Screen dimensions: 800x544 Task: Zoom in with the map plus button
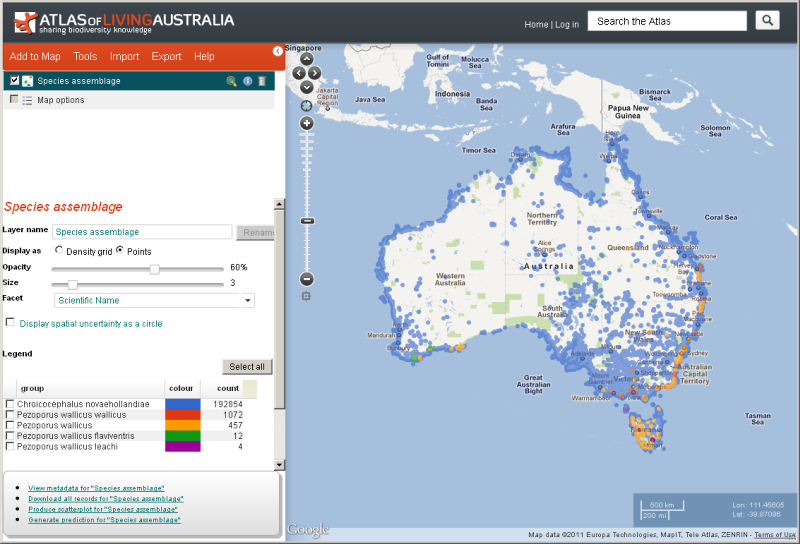306,123
